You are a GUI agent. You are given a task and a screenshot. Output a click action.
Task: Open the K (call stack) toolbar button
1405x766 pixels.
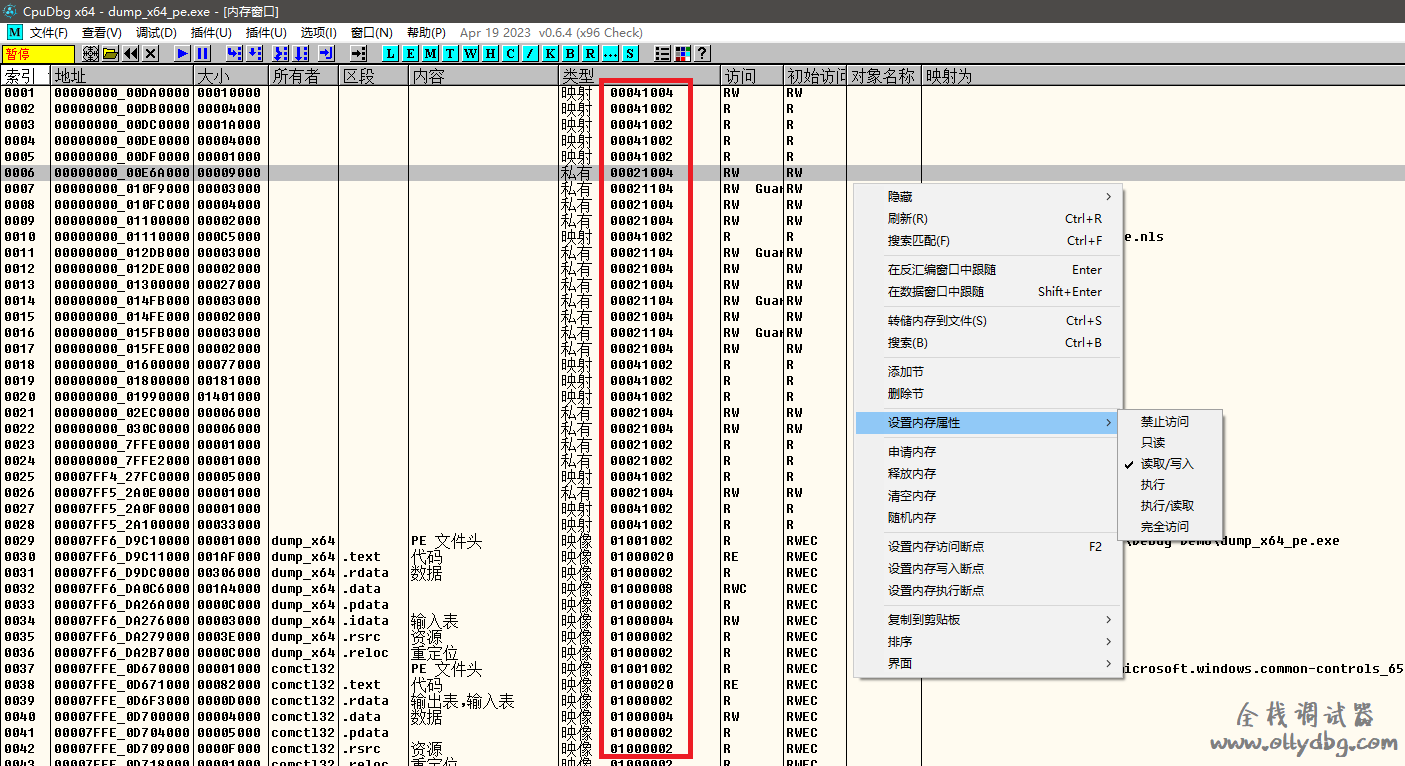pyautogui.click(x=550, y=53)
